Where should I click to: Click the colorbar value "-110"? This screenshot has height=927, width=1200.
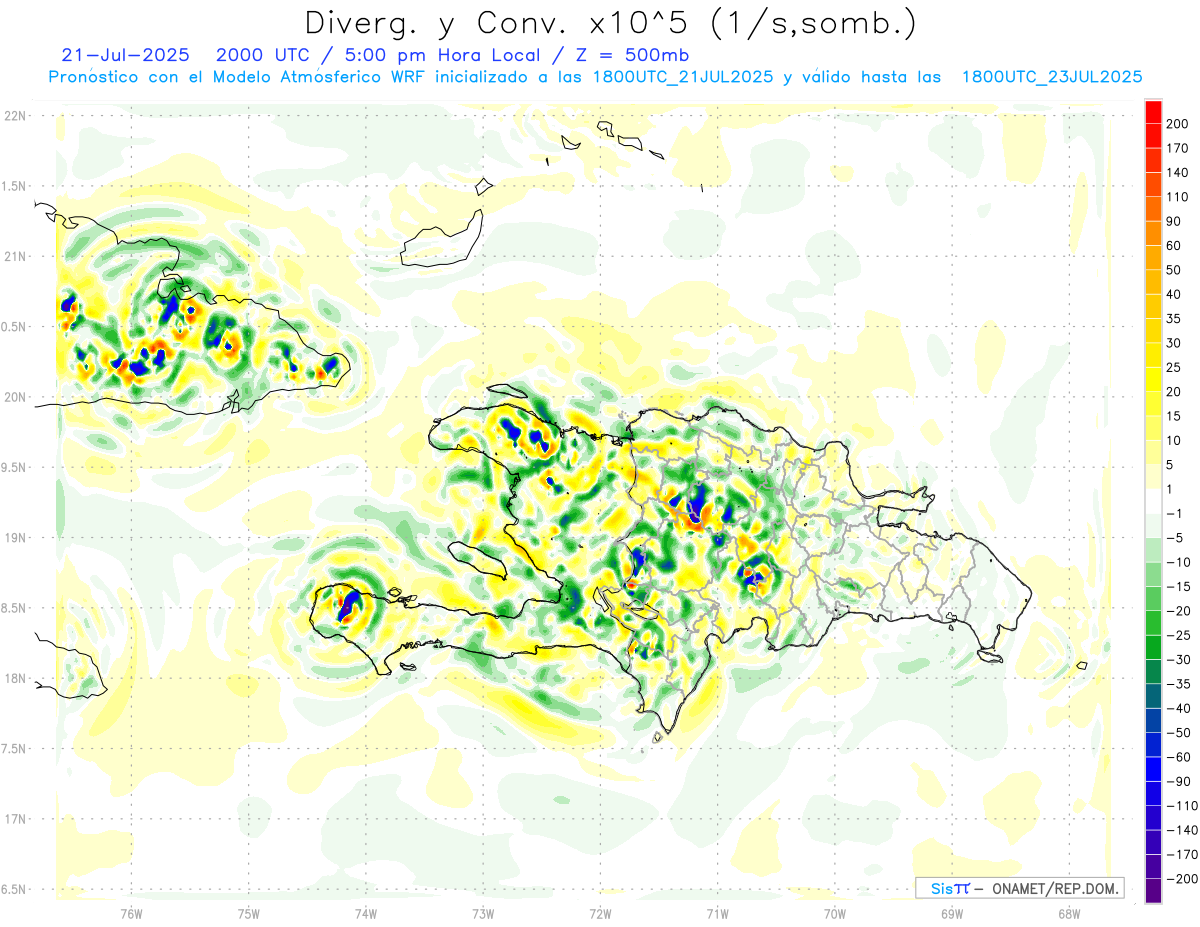click(x=1183, y=805)
